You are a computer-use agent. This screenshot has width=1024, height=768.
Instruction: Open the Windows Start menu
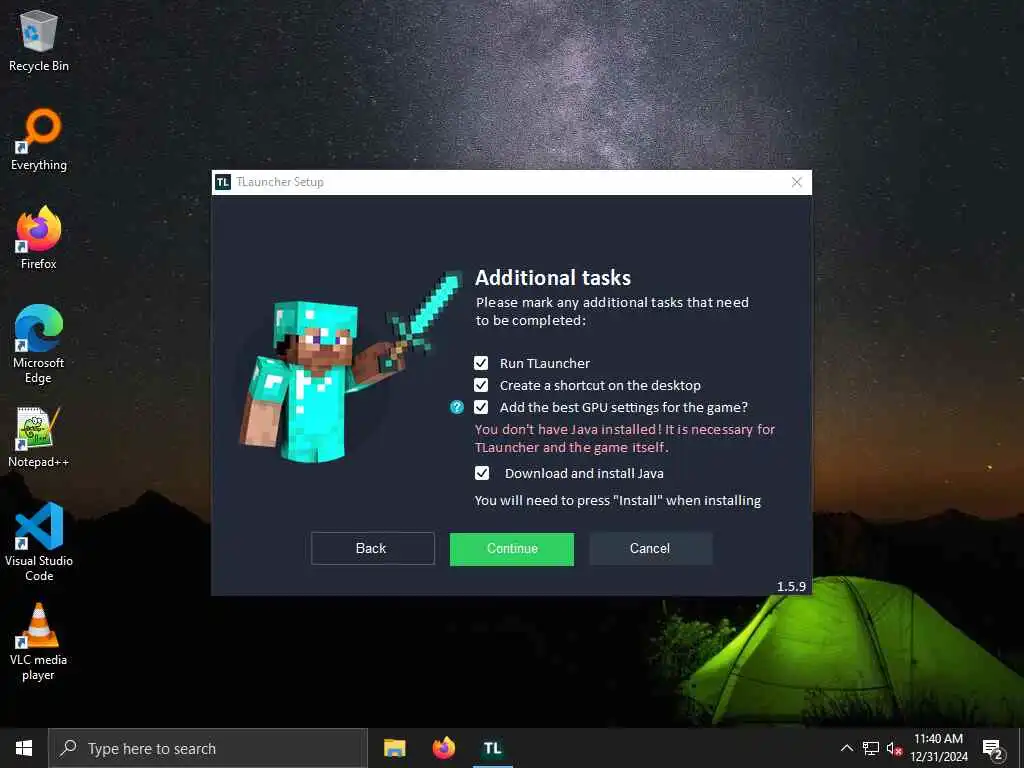tap(24, 748)
